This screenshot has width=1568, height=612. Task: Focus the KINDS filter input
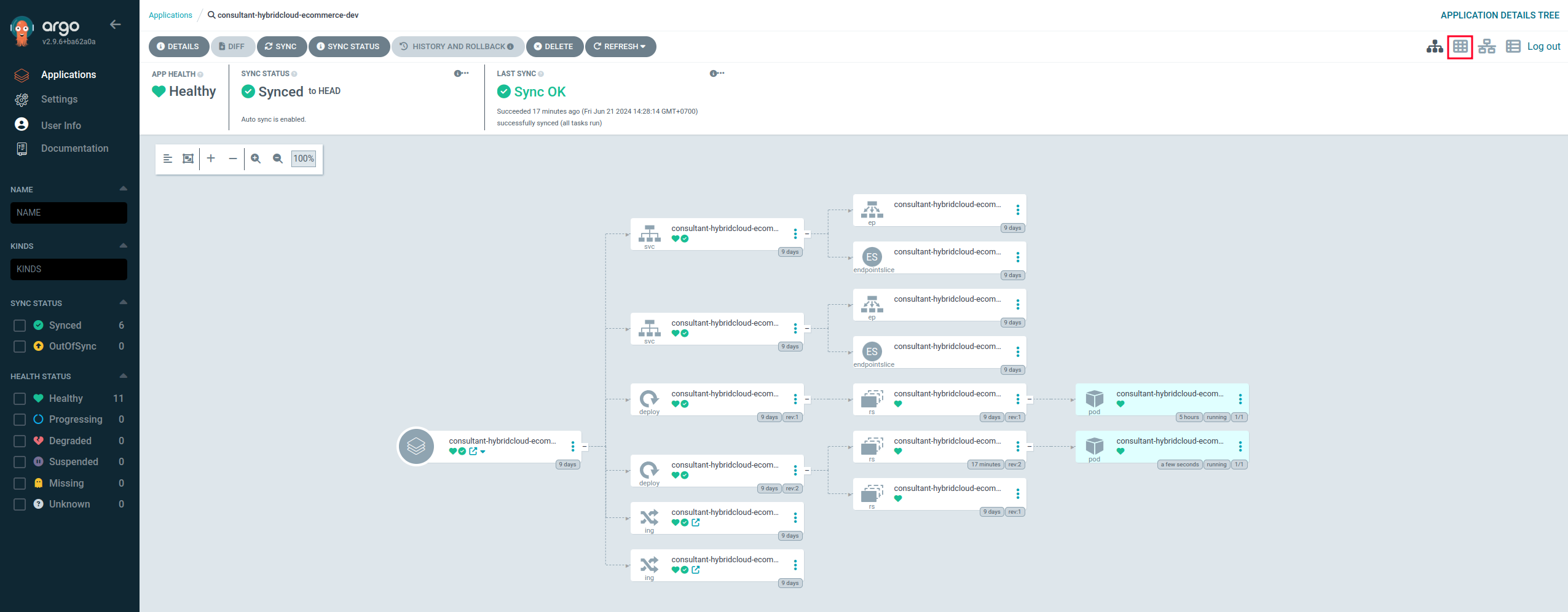(69, 269)
